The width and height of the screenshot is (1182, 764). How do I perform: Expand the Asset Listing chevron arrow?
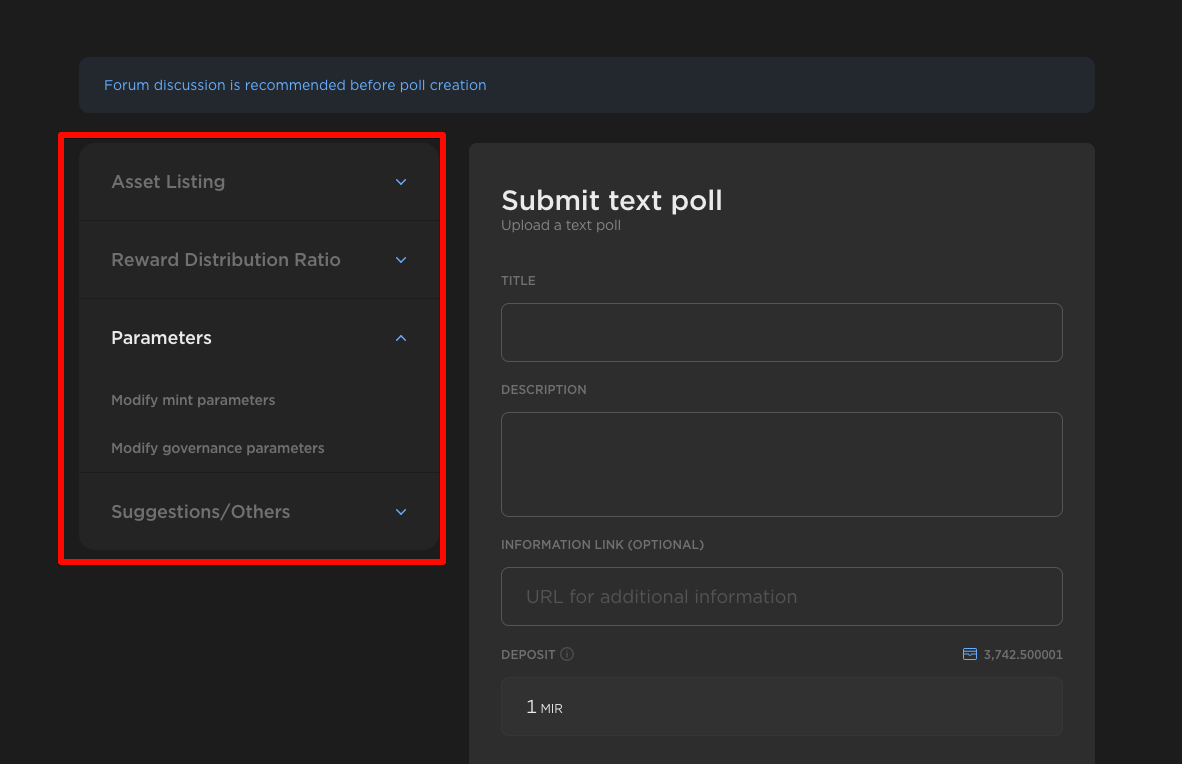(401, 182)
